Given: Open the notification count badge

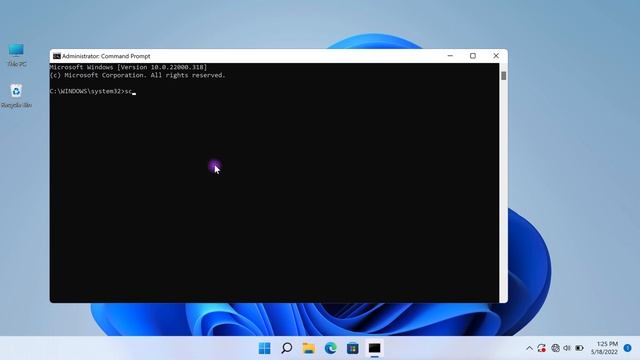Looking at the screenshot, I should click(x=628, y=348).
